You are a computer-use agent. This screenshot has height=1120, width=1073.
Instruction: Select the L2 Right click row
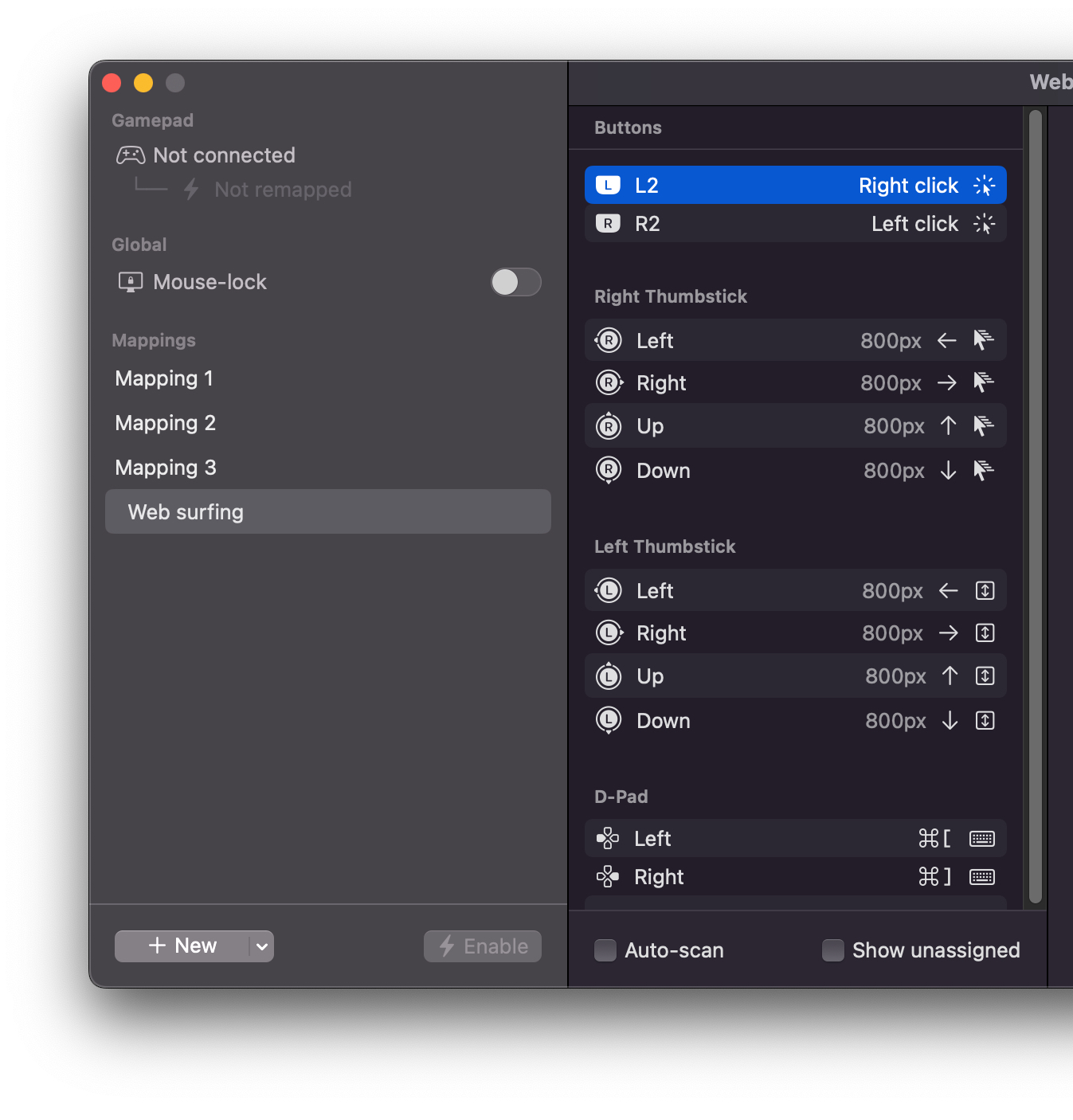point(796,185)
